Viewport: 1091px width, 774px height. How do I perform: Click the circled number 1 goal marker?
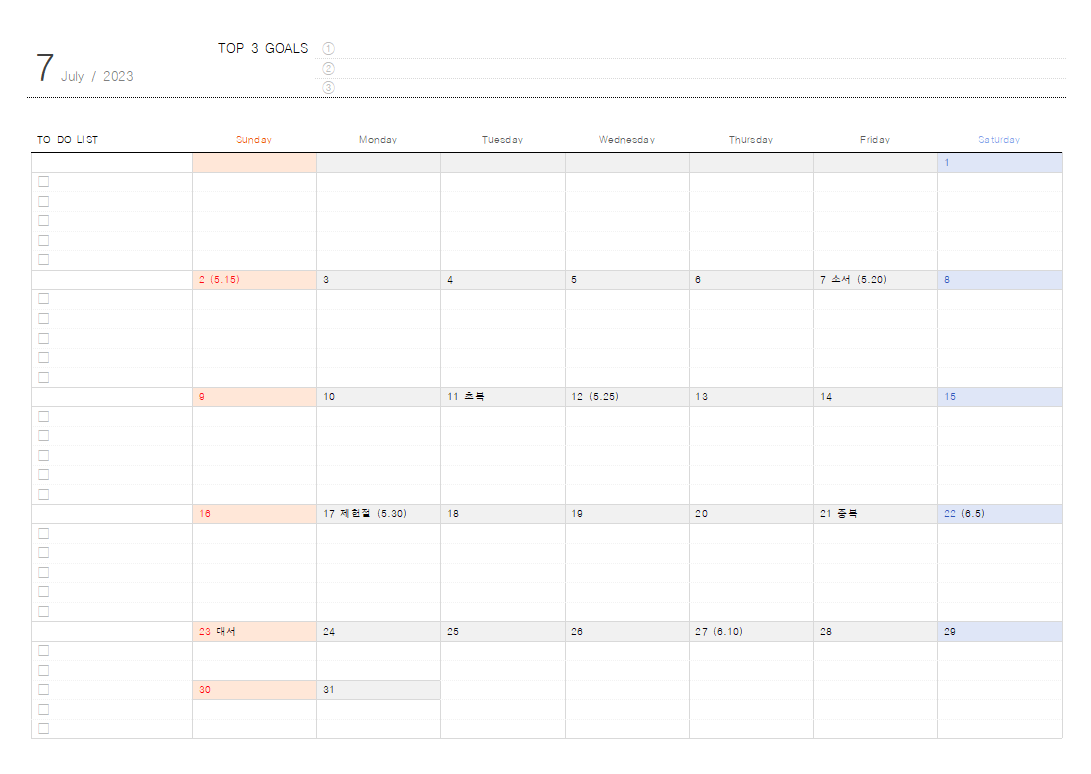(328, 48)
